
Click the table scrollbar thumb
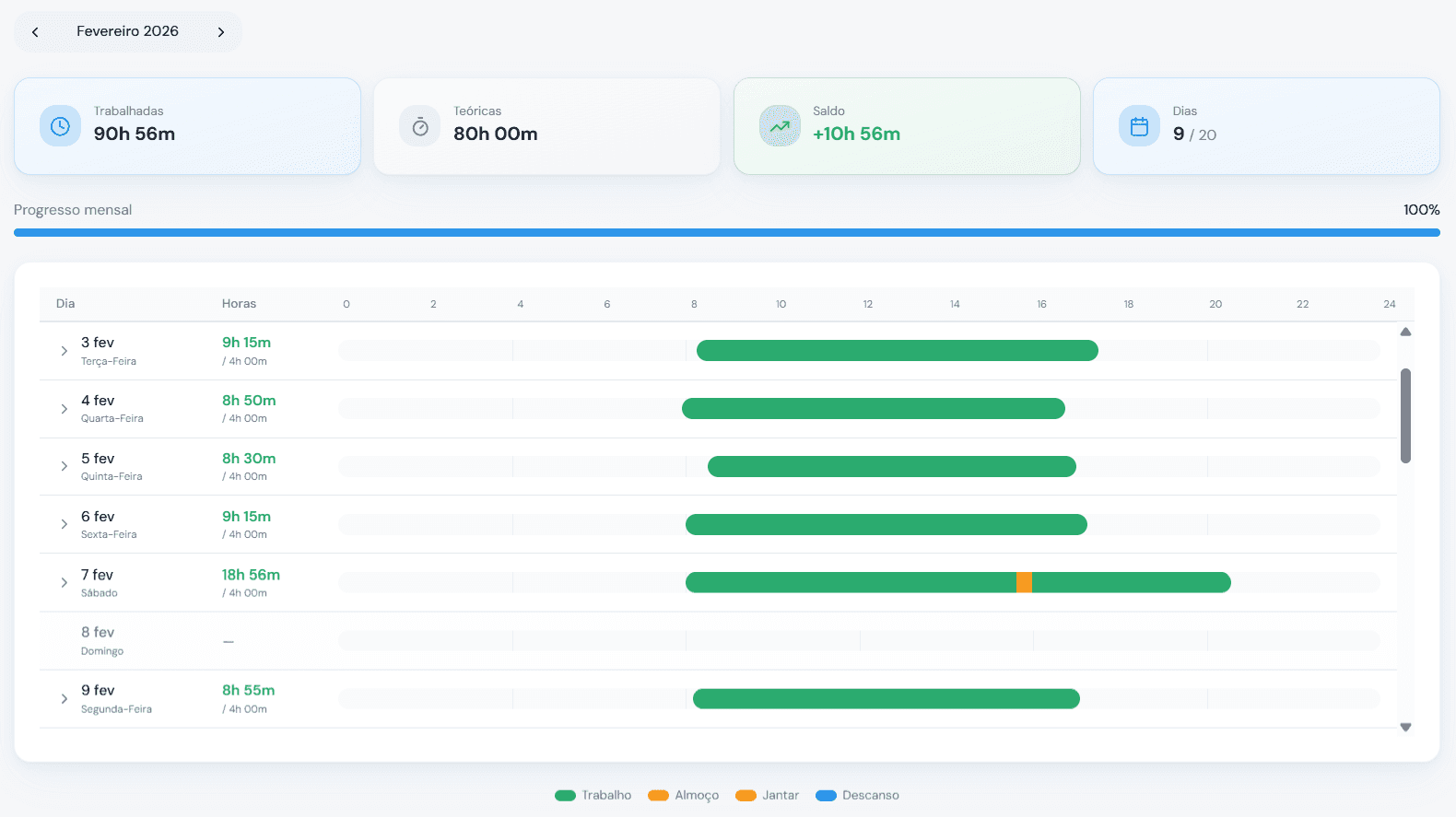point(1405,415)
